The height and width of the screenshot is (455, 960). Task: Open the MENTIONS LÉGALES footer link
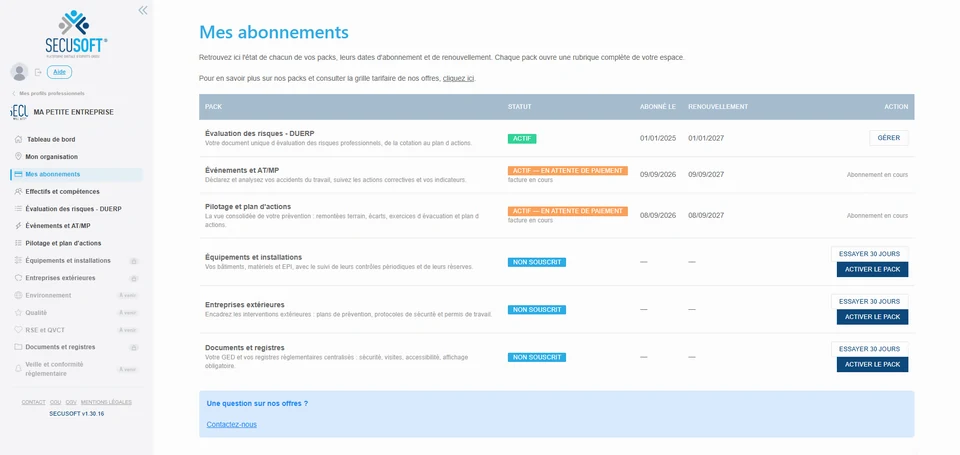pos(106,402)
